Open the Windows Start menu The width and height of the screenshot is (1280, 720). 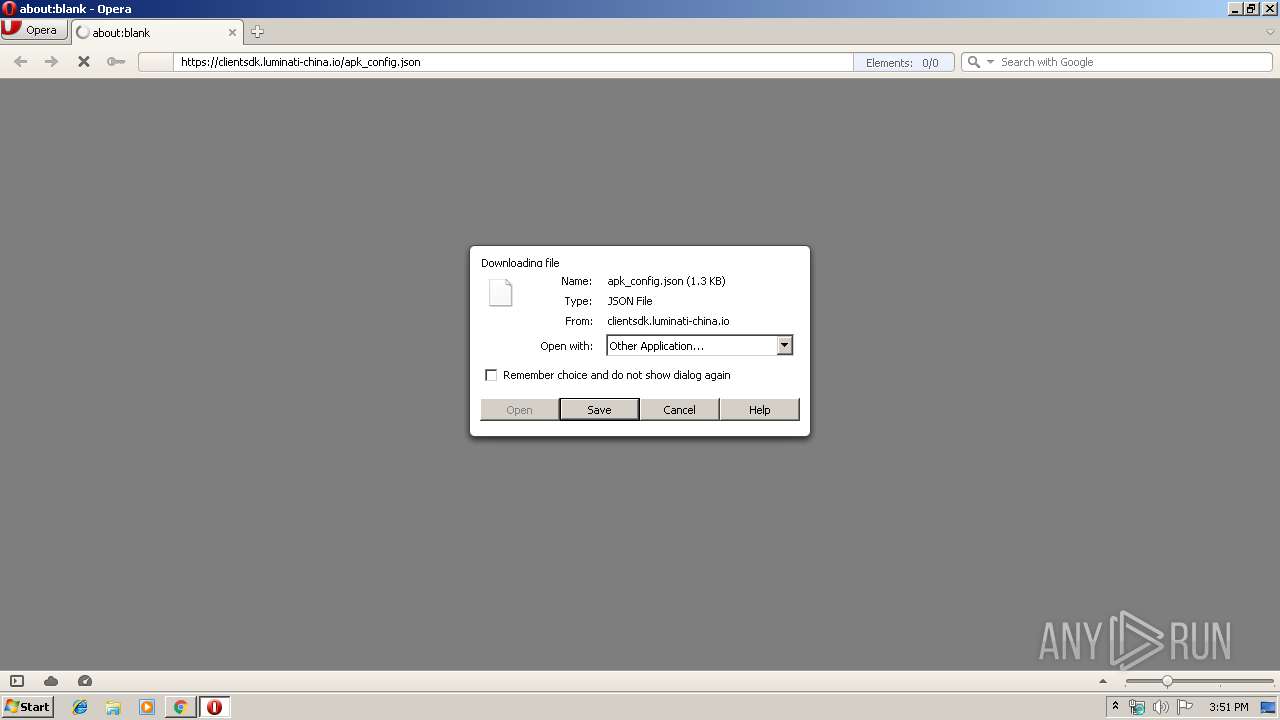pos(27,706)
